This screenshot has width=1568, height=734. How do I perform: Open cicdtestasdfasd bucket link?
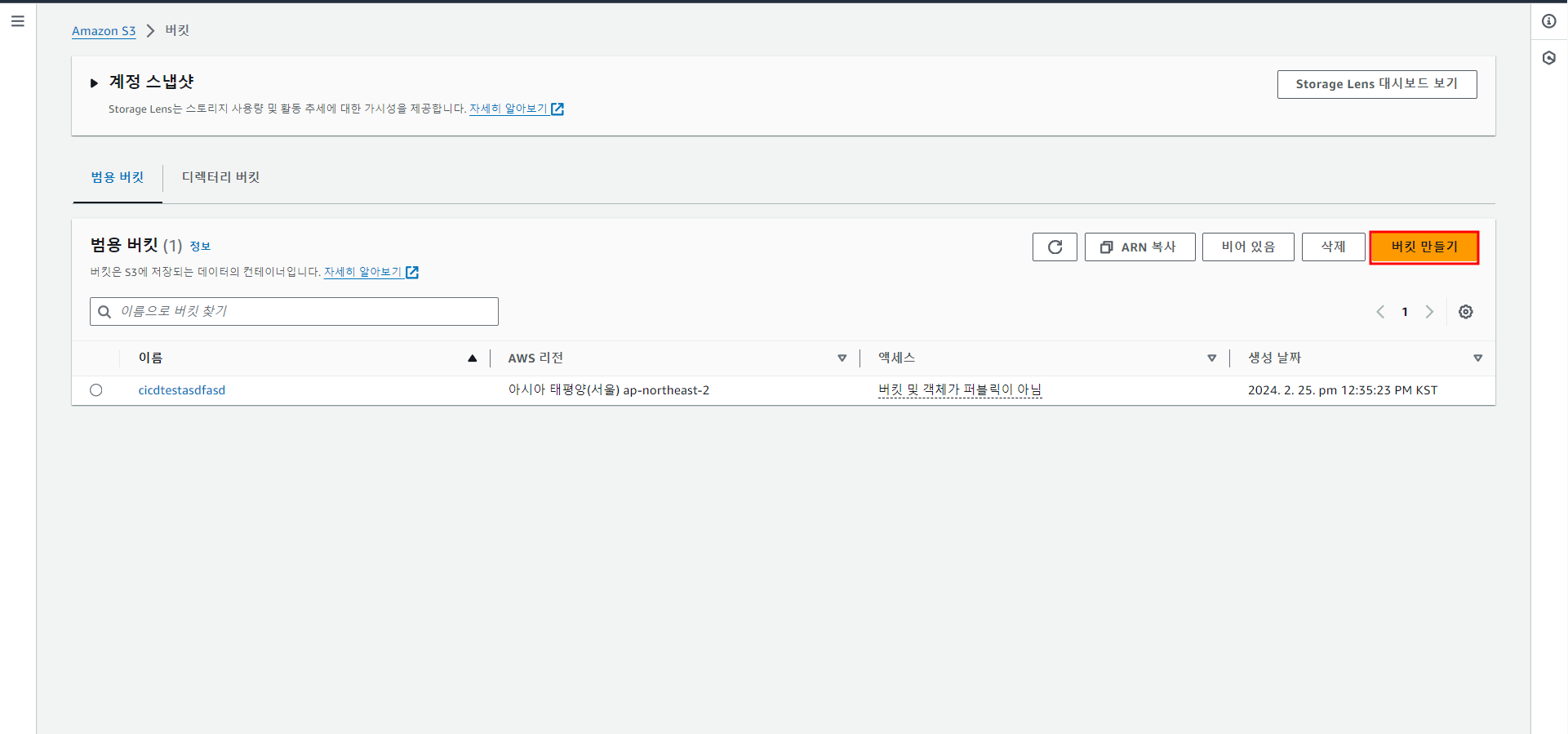click(182, 390)
